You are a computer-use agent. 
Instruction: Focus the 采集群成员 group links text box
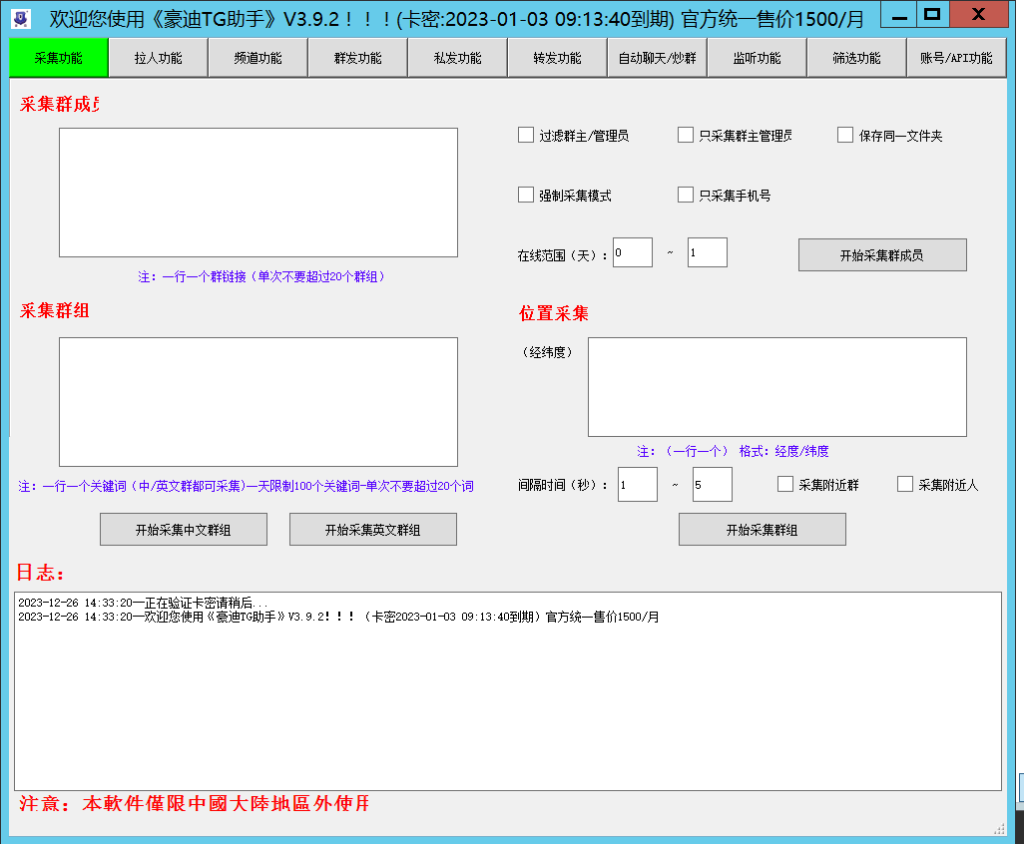[259, 193]
